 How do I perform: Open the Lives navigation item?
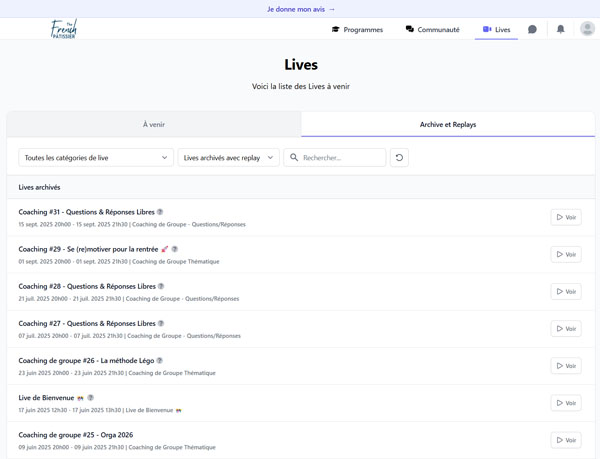pyautogui.click(x=496, y=30)
